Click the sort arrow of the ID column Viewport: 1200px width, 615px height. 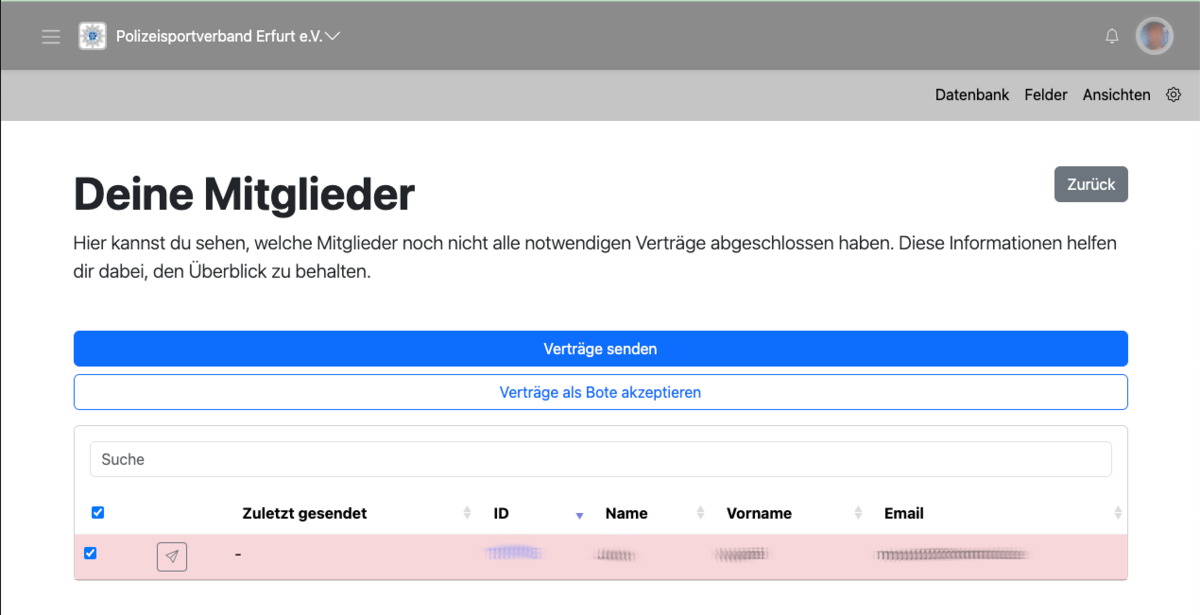[x=579, y=514]
